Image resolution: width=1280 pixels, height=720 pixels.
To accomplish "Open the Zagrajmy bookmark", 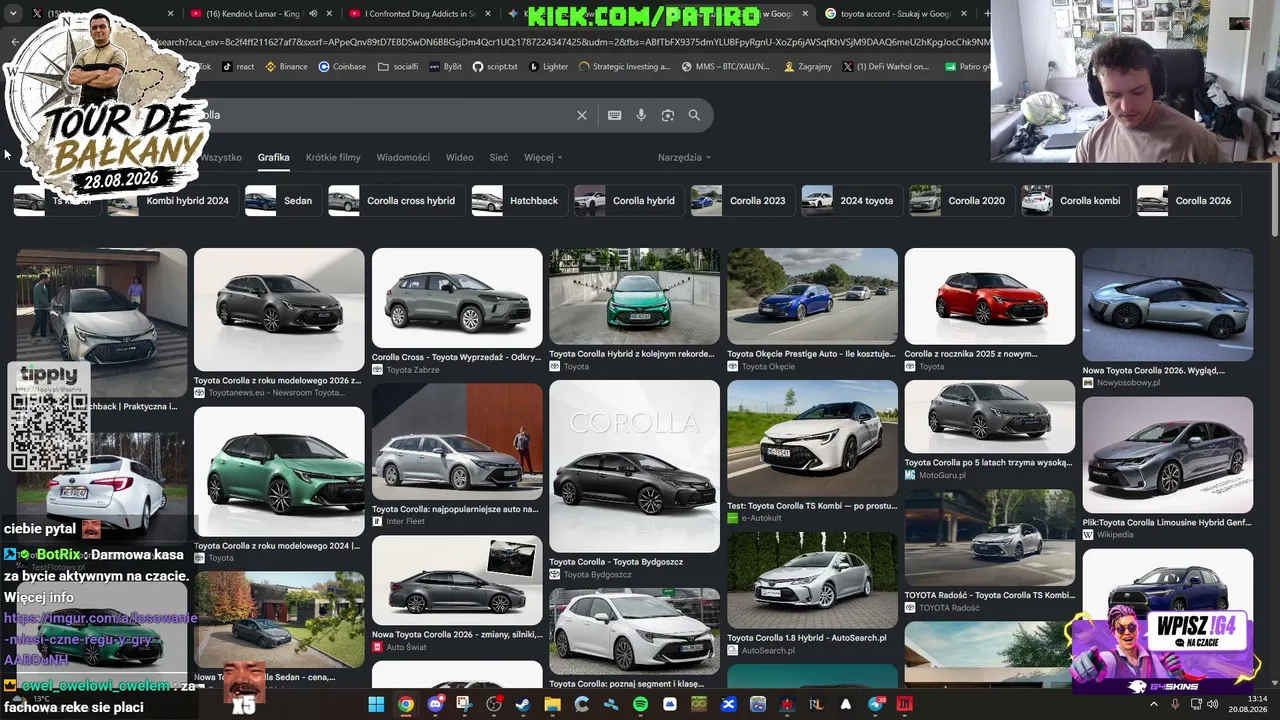I will [x=808, y=67].
